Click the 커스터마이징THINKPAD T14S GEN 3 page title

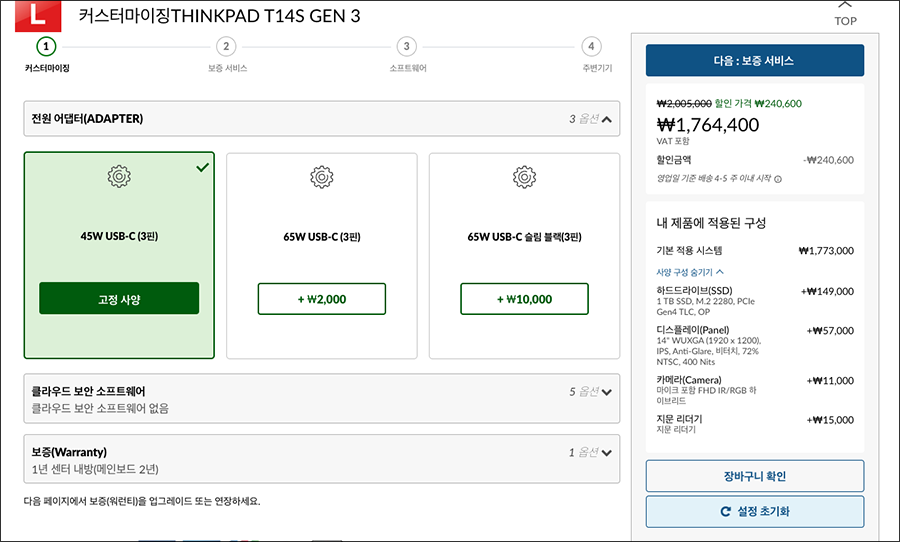coord(219,16)
